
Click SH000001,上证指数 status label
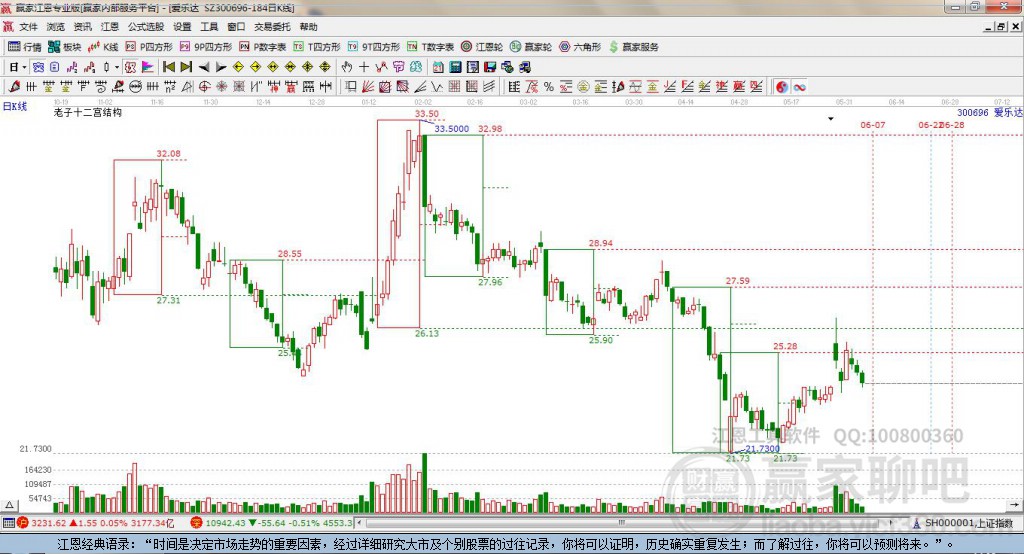tap(969, 523)
